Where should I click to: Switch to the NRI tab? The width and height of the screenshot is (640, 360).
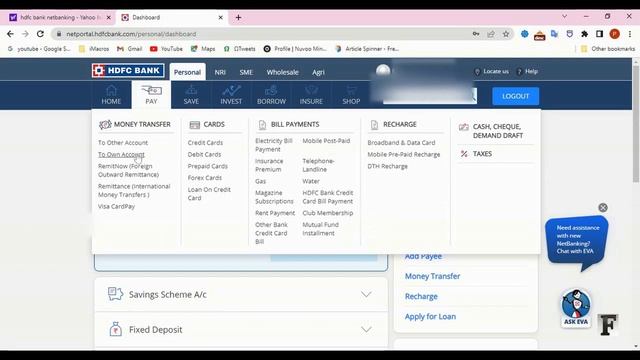[x=220, y=72]
